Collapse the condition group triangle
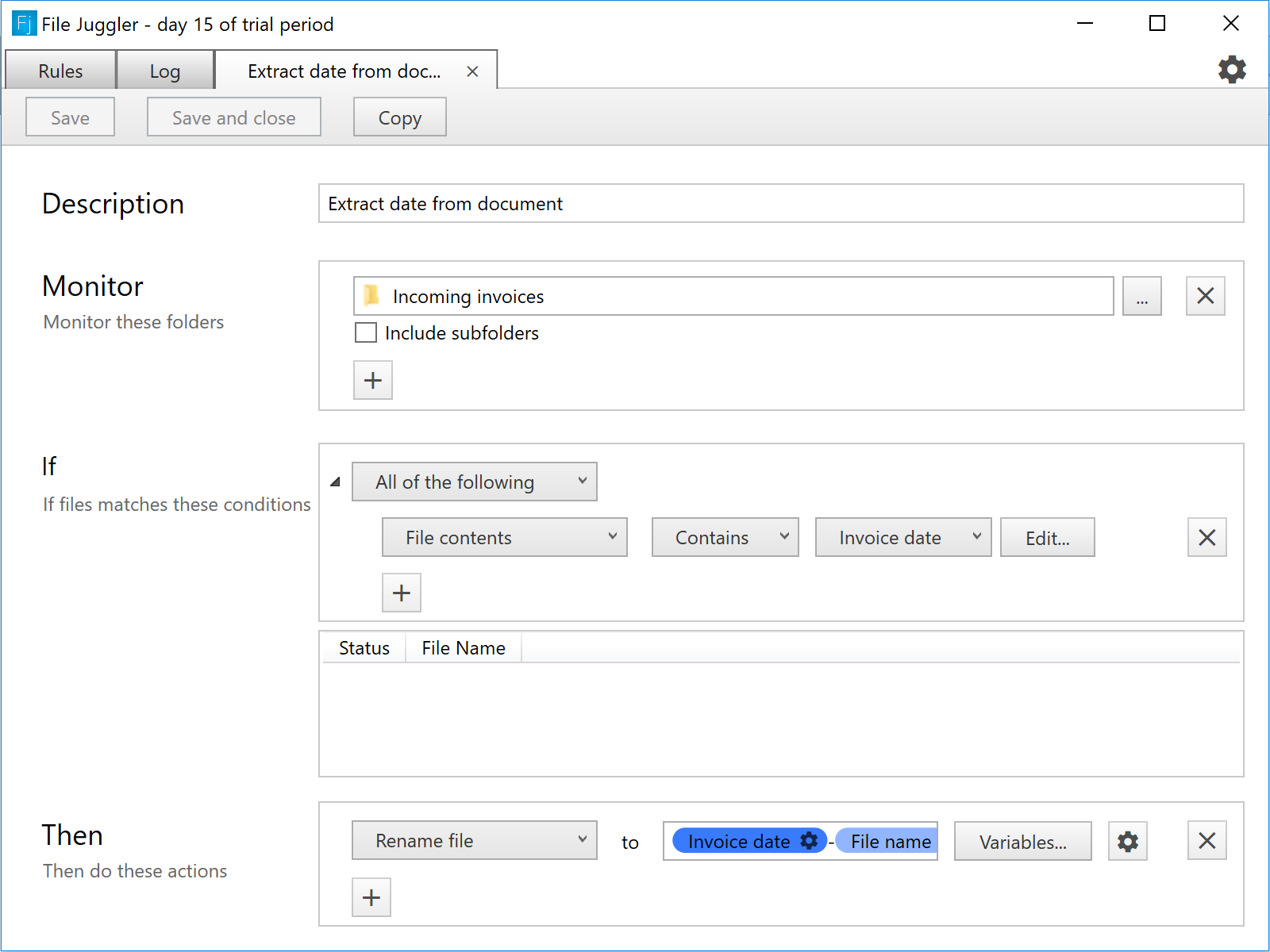 (336, 482)
